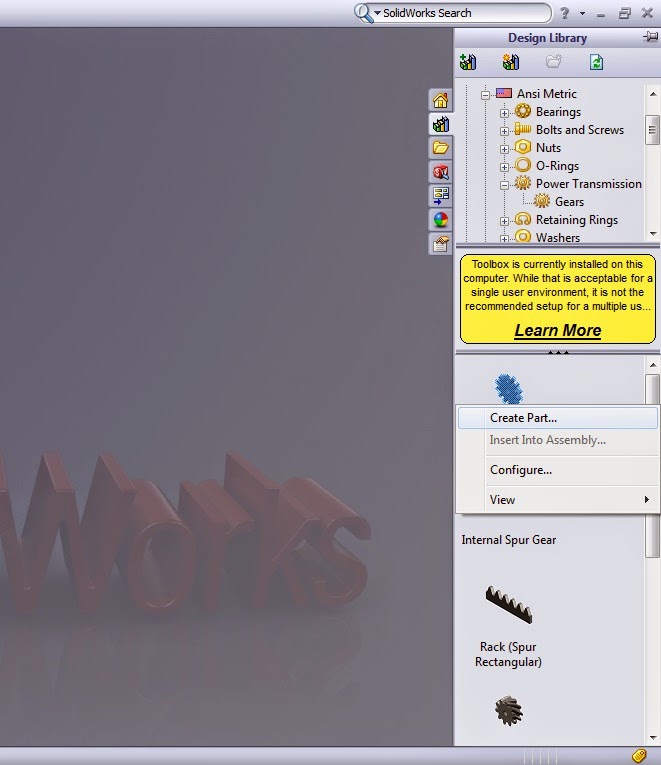Click parts list scrollbar up arrow
This screenshot has width=661, height=765.
[653, 365]
